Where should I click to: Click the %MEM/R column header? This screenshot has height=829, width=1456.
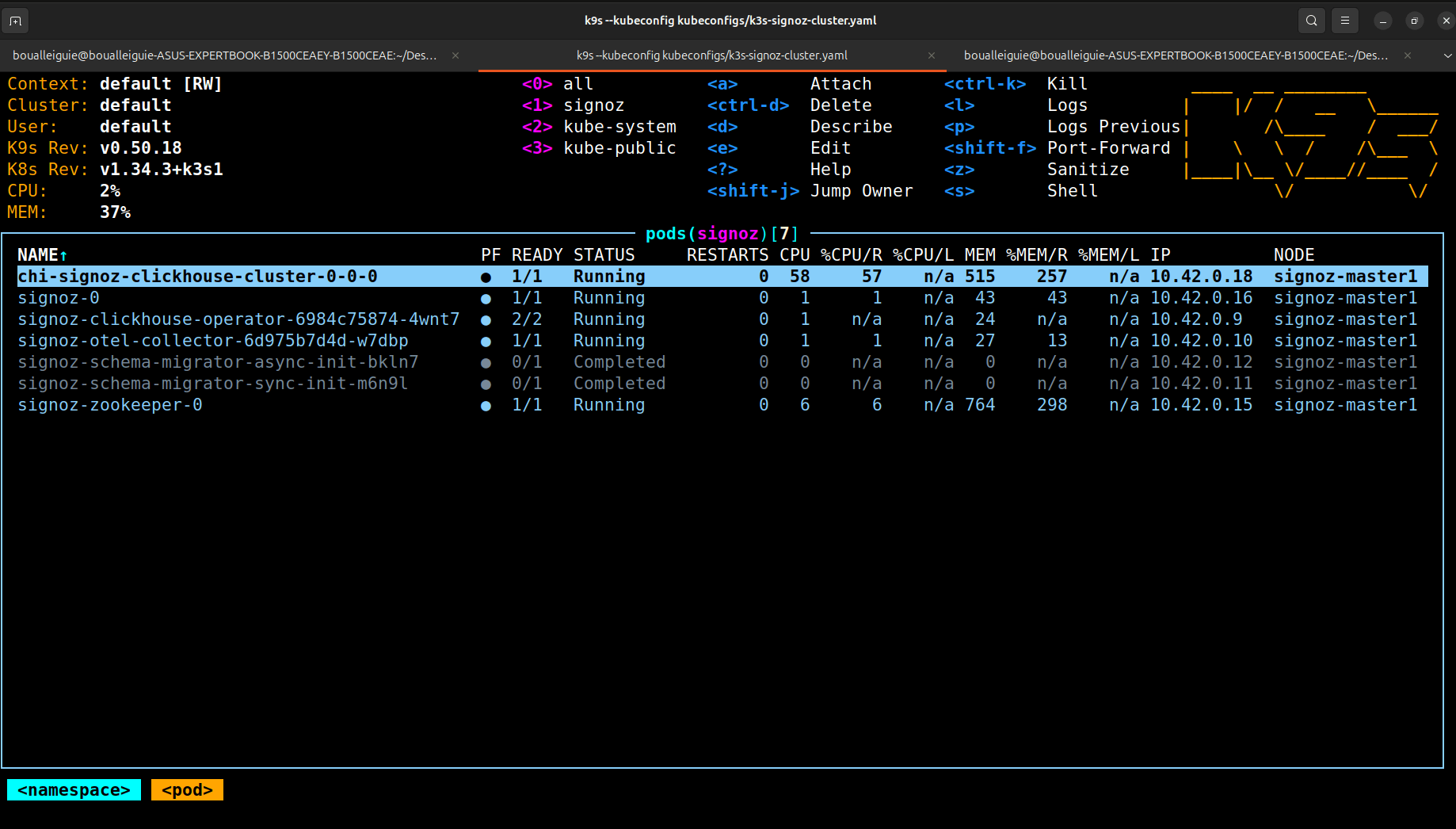[x=1037, y=254]
